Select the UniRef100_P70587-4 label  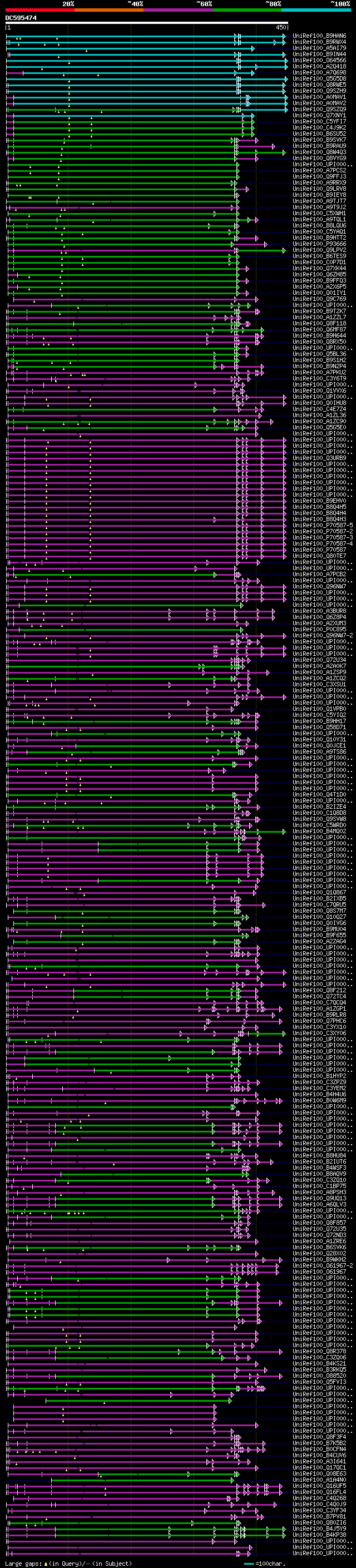[323, 543]
